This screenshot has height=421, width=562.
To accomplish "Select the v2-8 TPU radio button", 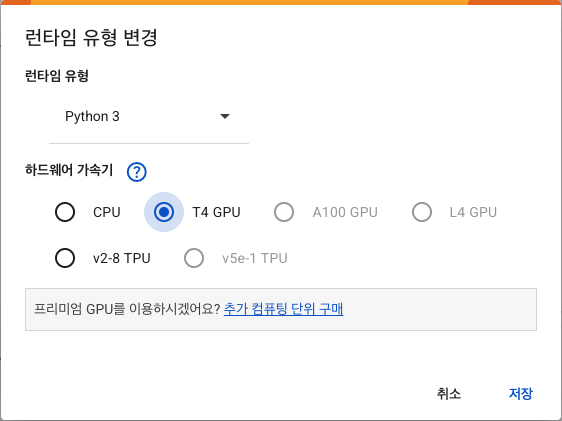I will click(x=65, y=258).
